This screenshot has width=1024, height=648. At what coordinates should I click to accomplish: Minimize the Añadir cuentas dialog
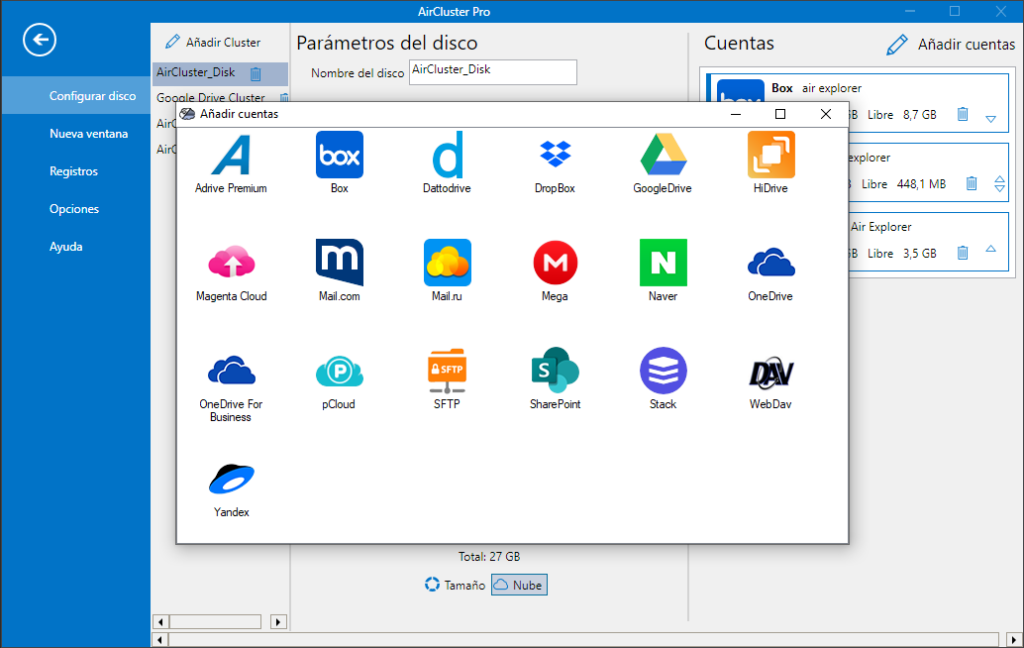pos(736,114)
